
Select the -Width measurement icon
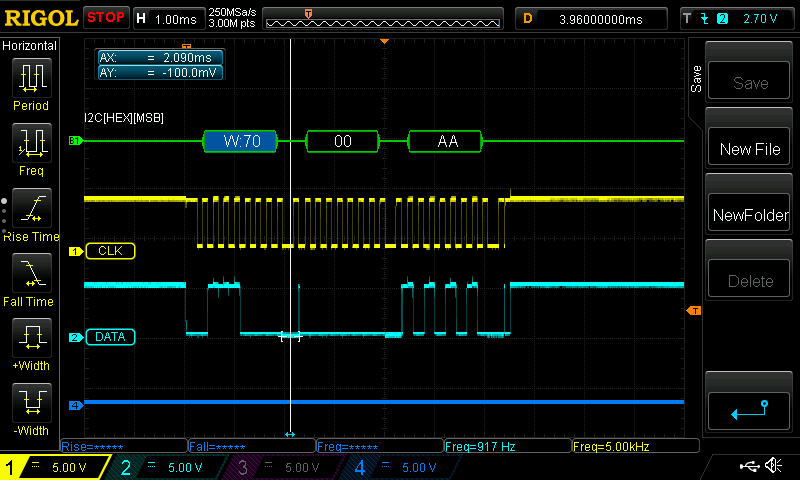32,402
